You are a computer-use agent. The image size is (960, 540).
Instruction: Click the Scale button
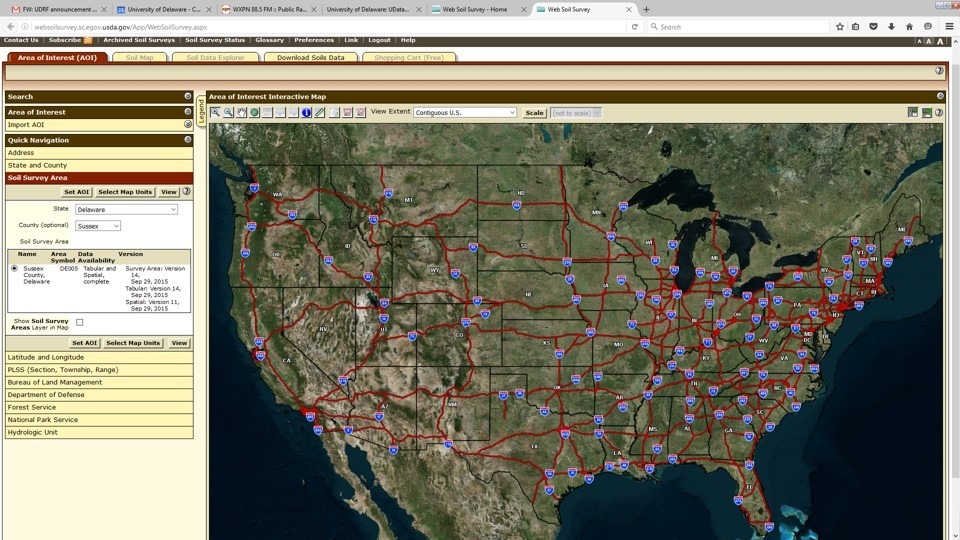[535, 113]
